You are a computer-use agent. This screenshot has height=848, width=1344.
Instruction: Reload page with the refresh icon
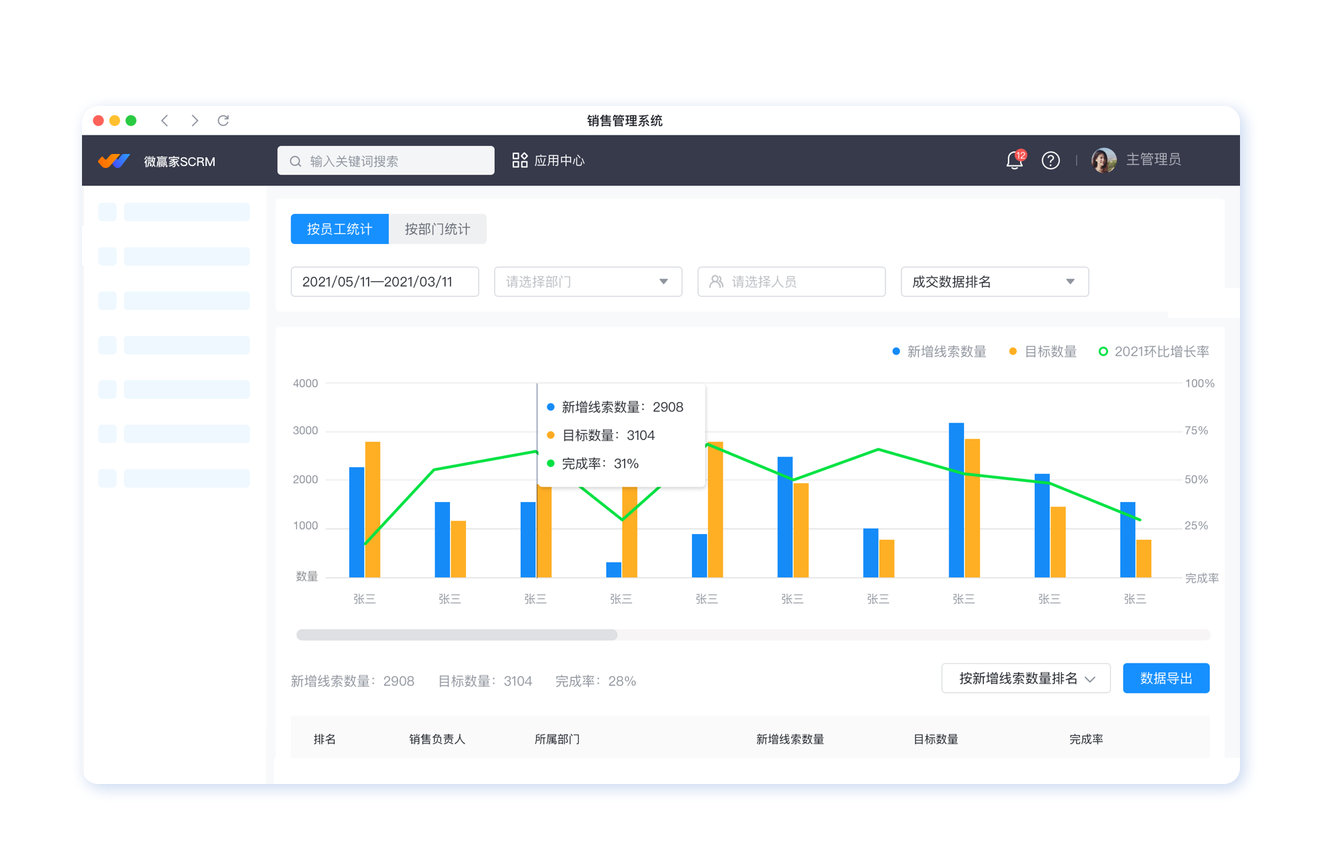point(224,120)
